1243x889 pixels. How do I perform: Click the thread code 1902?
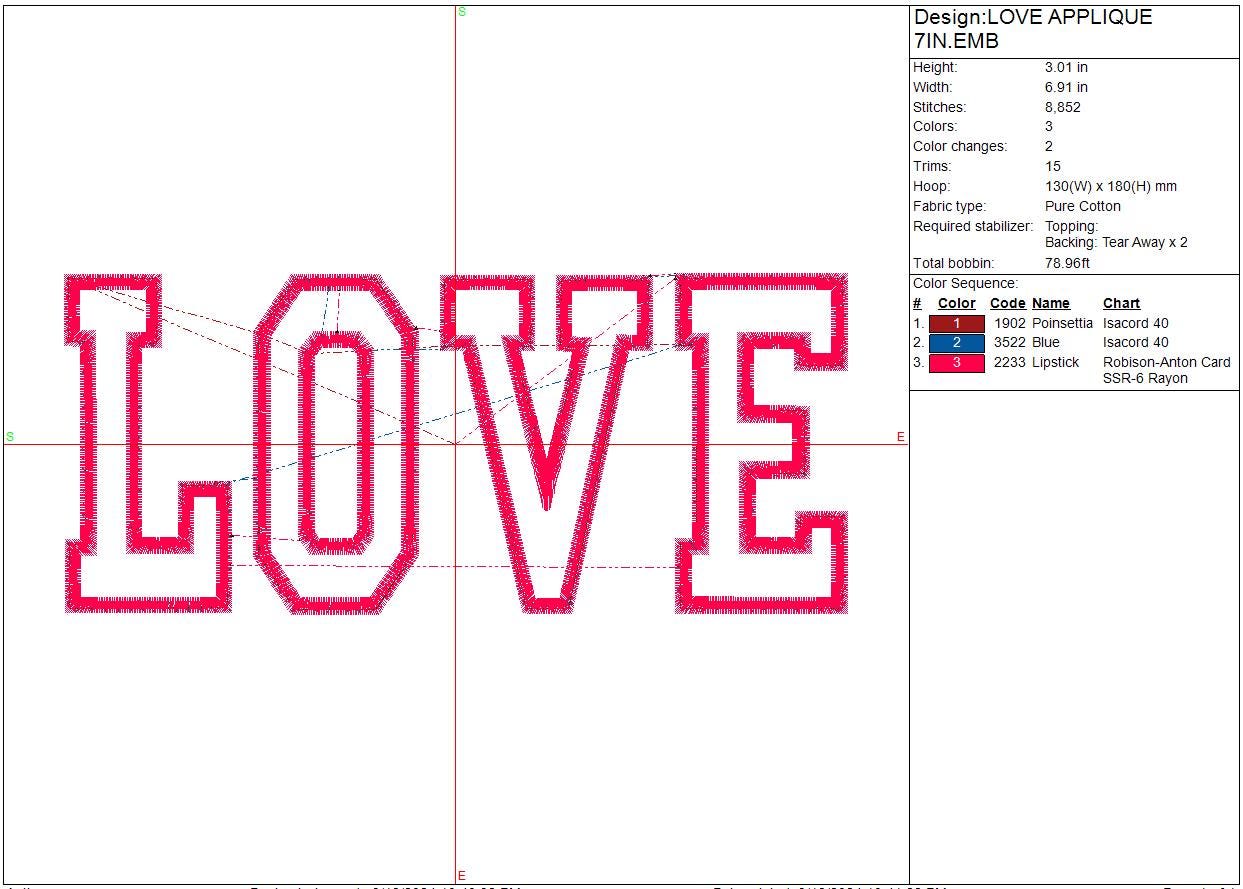tap(1009, 323)
